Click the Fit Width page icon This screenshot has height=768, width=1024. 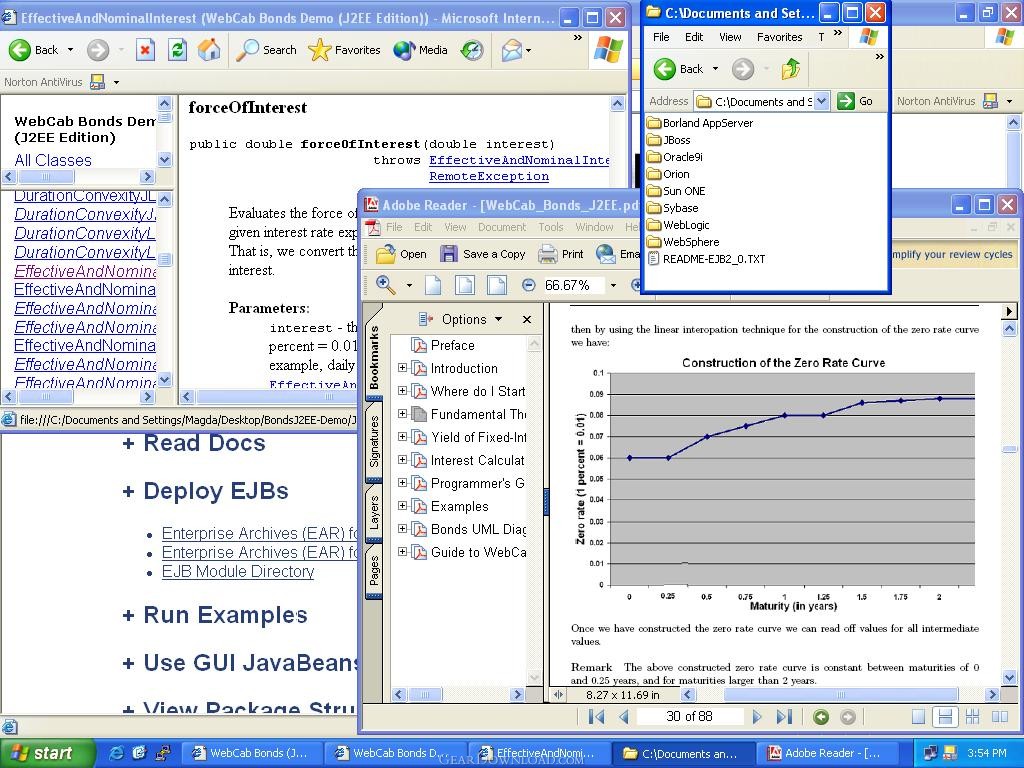coord(496,285)
